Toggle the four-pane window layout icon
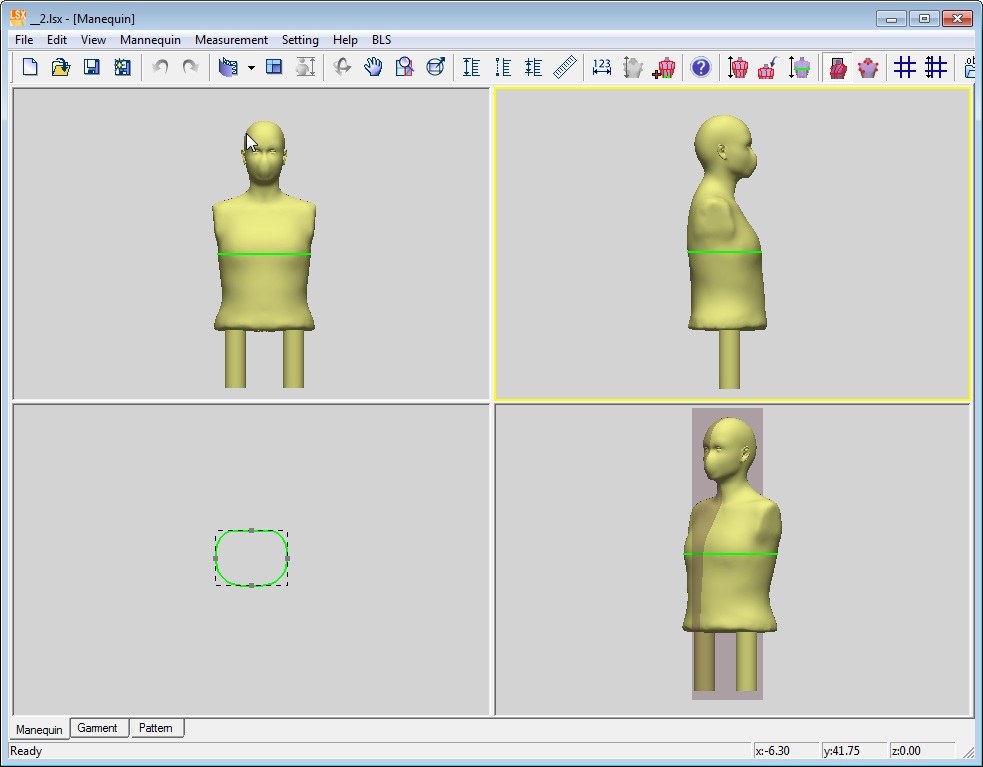The image size is (983, 767). [274, 67]
